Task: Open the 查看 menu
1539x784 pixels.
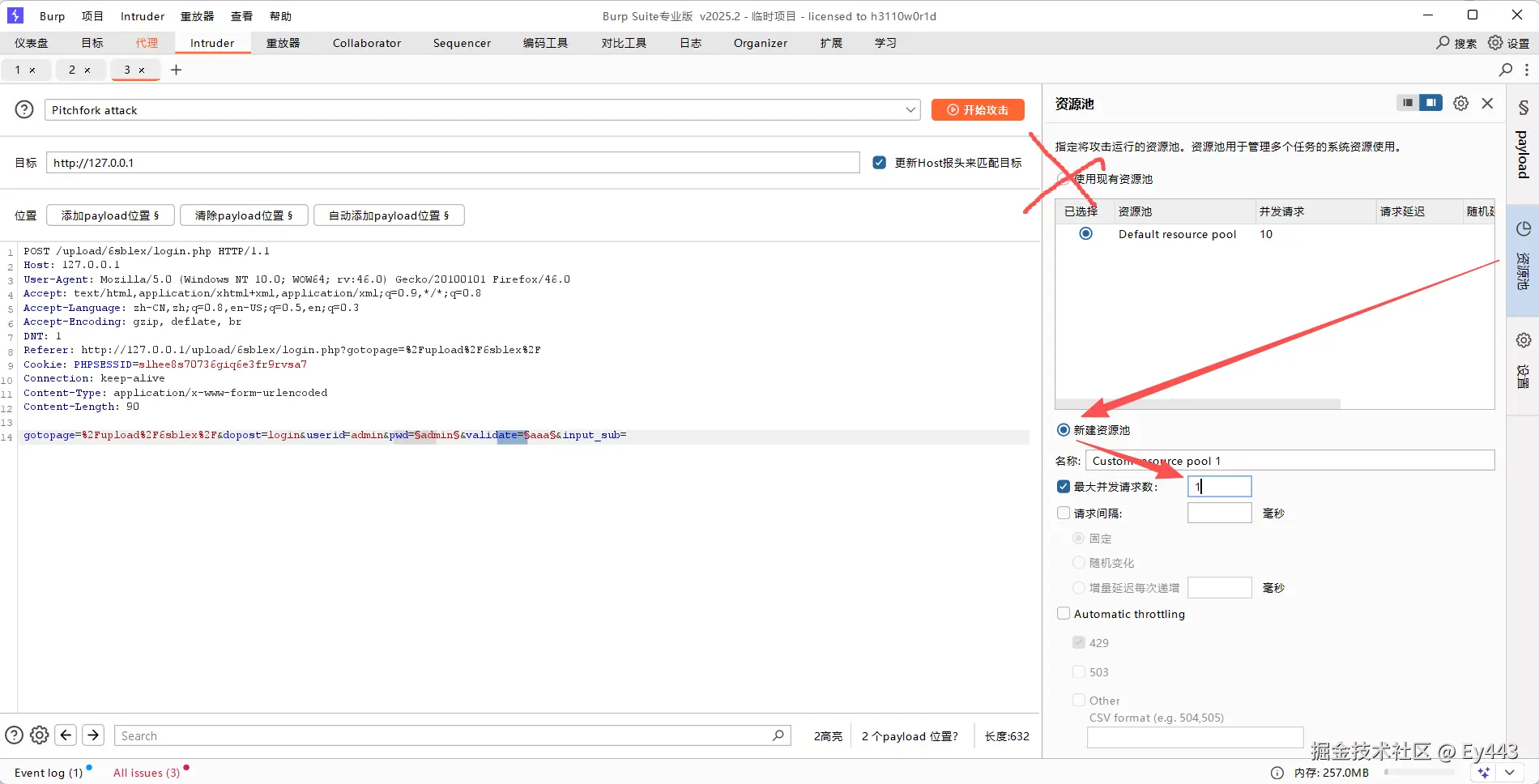Action: coord(241,16)
